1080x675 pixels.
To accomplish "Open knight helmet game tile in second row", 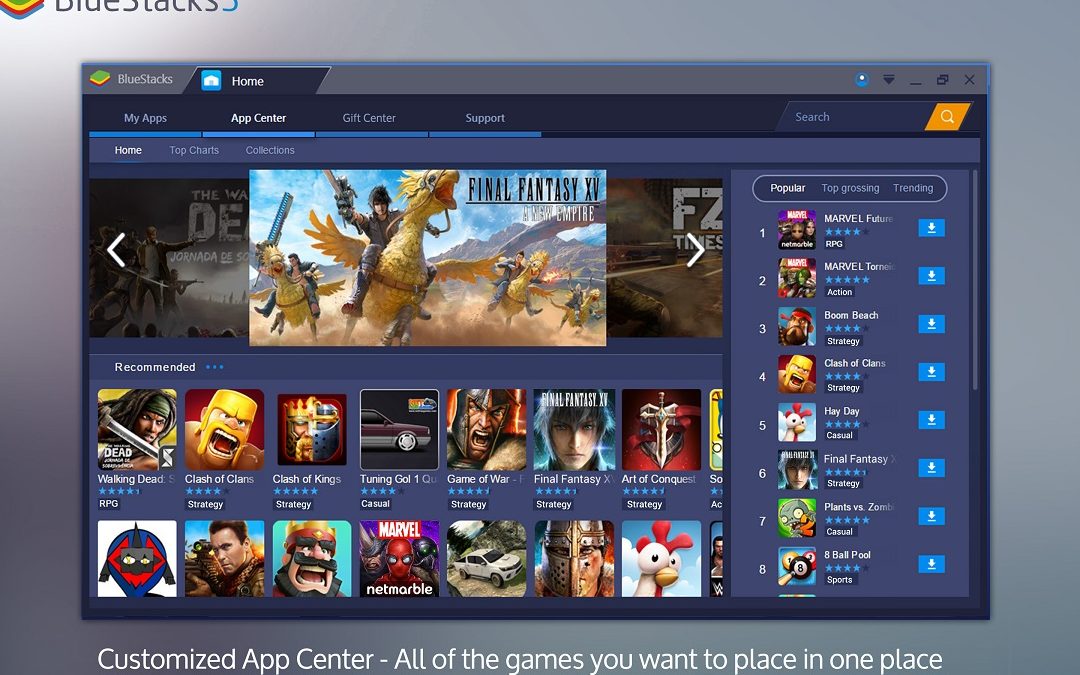I will pos(574,559).
